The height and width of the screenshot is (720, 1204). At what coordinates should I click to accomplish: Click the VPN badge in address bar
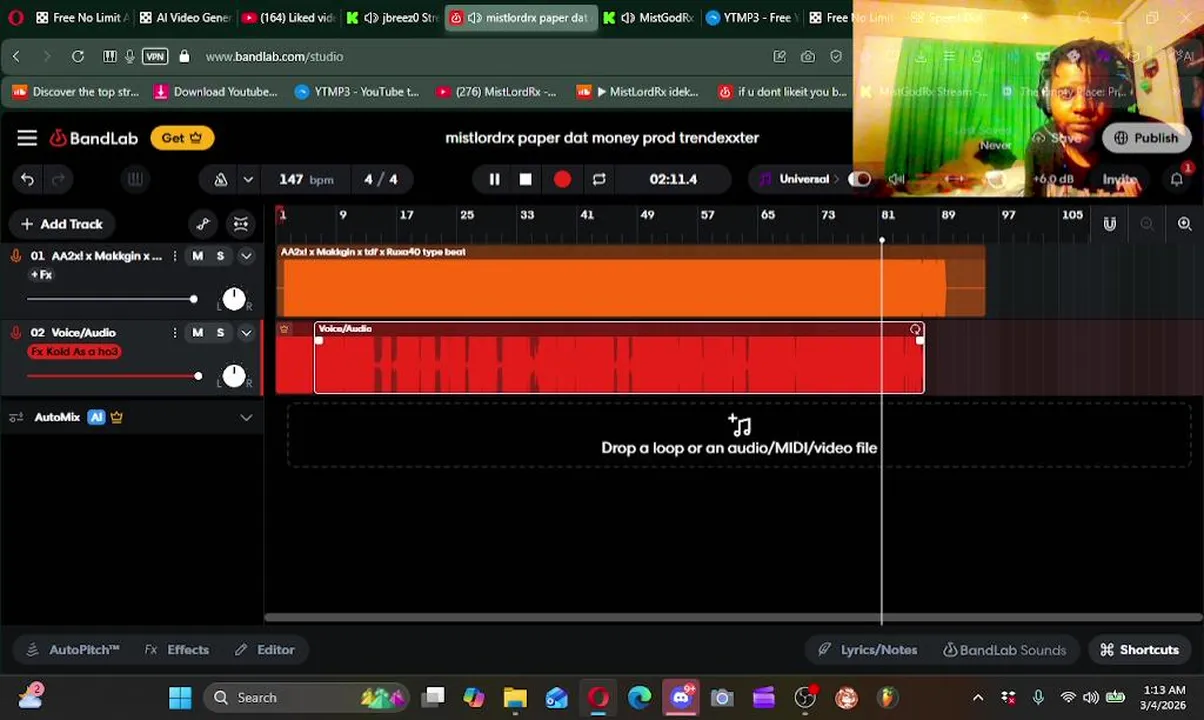coord(155,57)
